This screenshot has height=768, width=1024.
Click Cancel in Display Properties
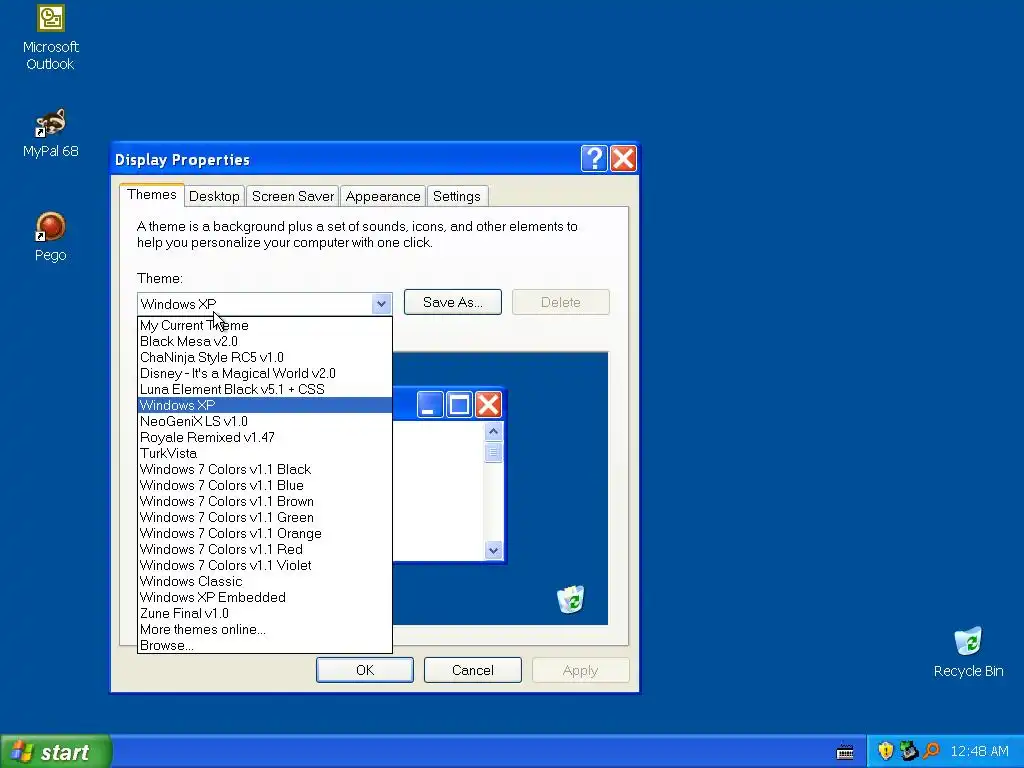(473, 670)
